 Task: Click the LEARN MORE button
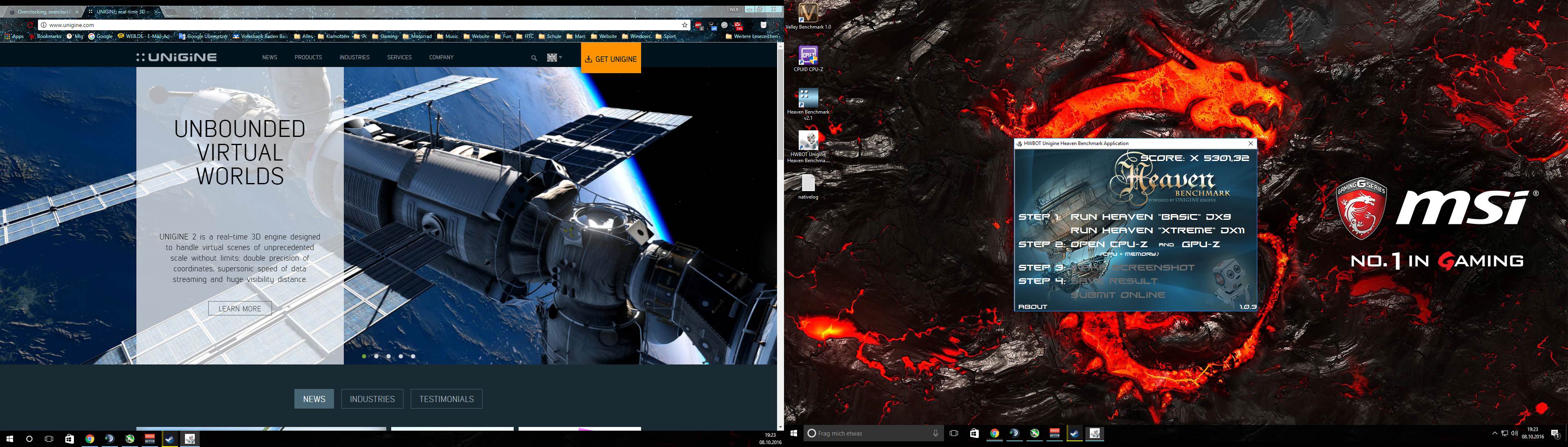point(240,308)
